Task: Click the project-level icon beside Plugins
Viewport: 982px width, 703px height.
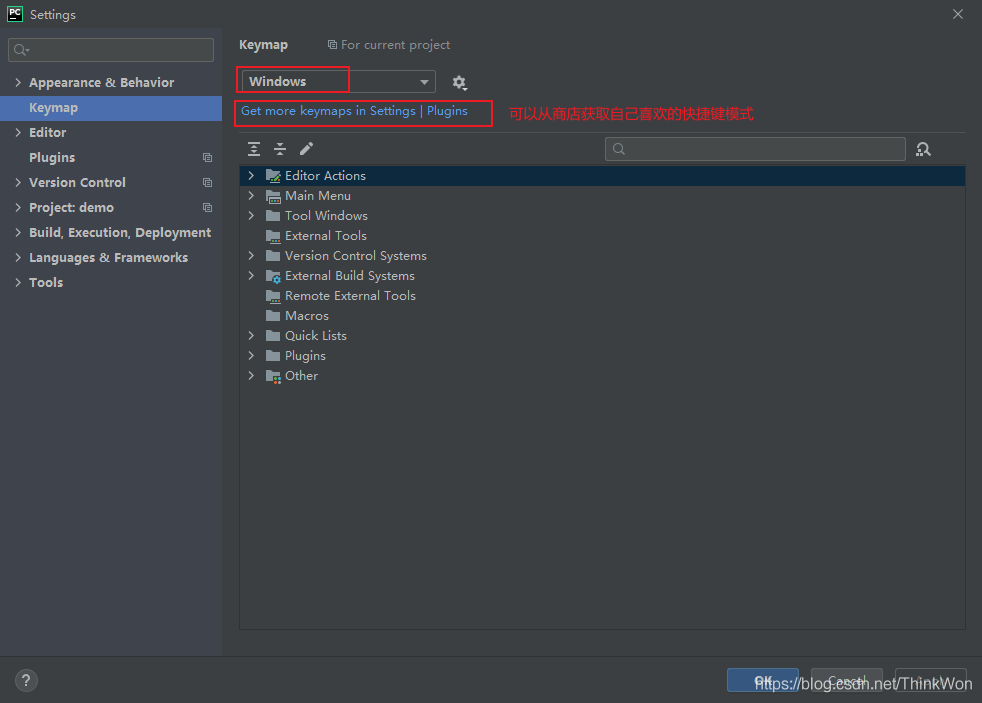Action: click(207, 158)
